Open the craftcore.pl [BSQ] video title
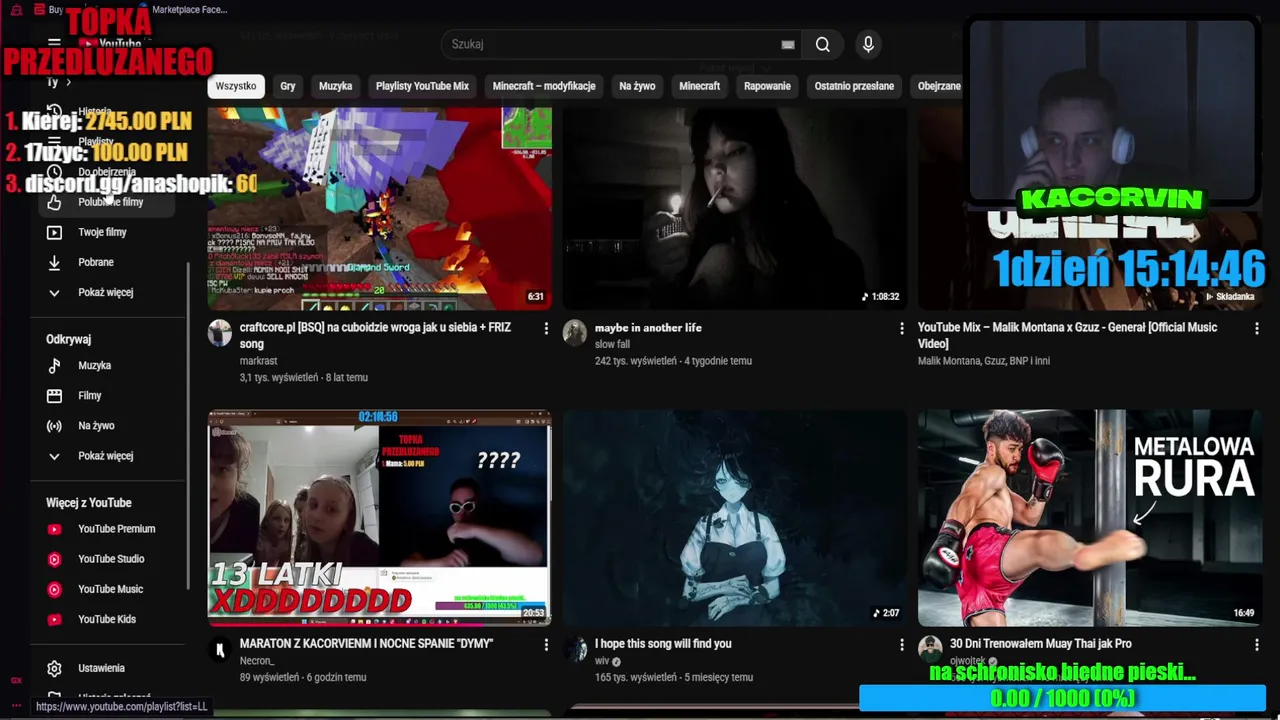1280x720 pixels. pos(375,335)
